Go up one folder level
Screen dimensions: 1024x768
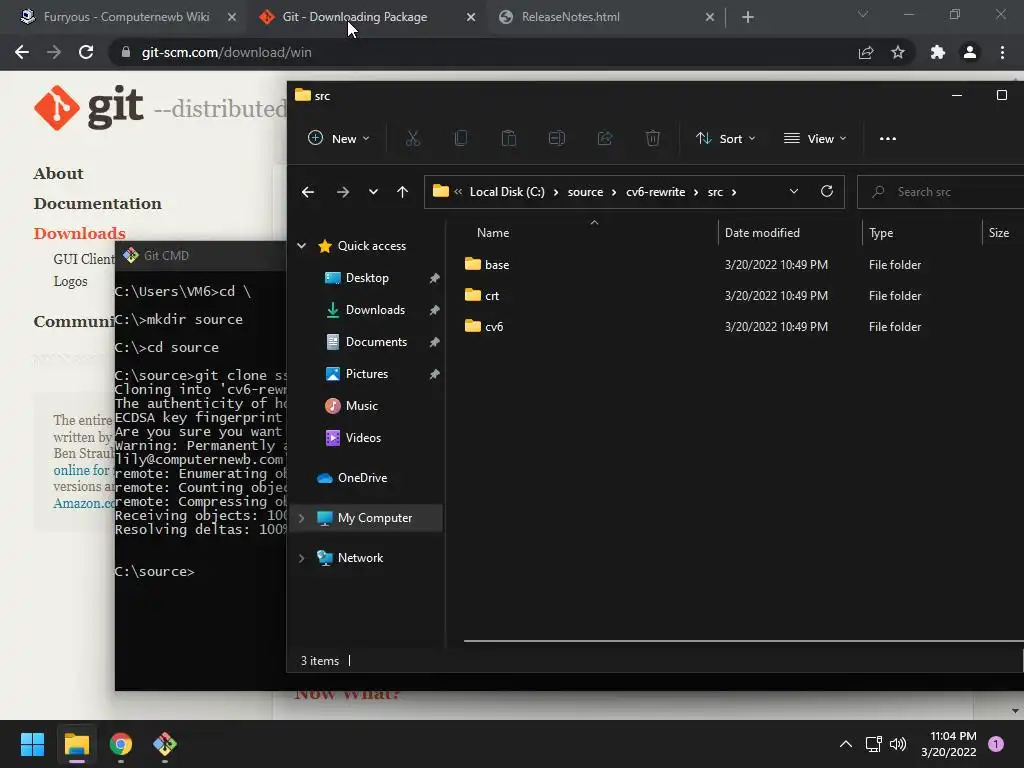coord(402,192)
